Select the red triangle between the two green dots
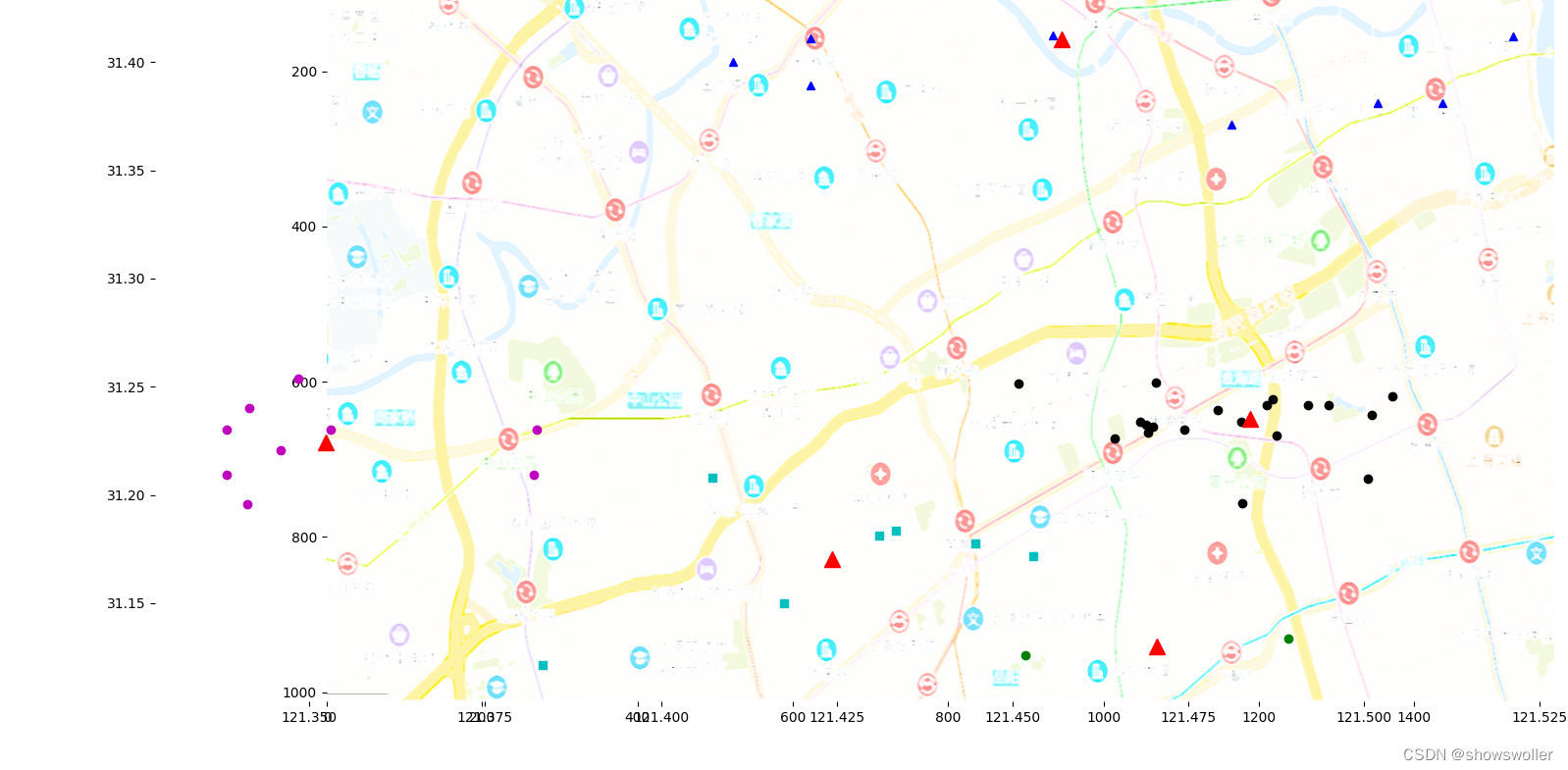 coord(1157,647)
